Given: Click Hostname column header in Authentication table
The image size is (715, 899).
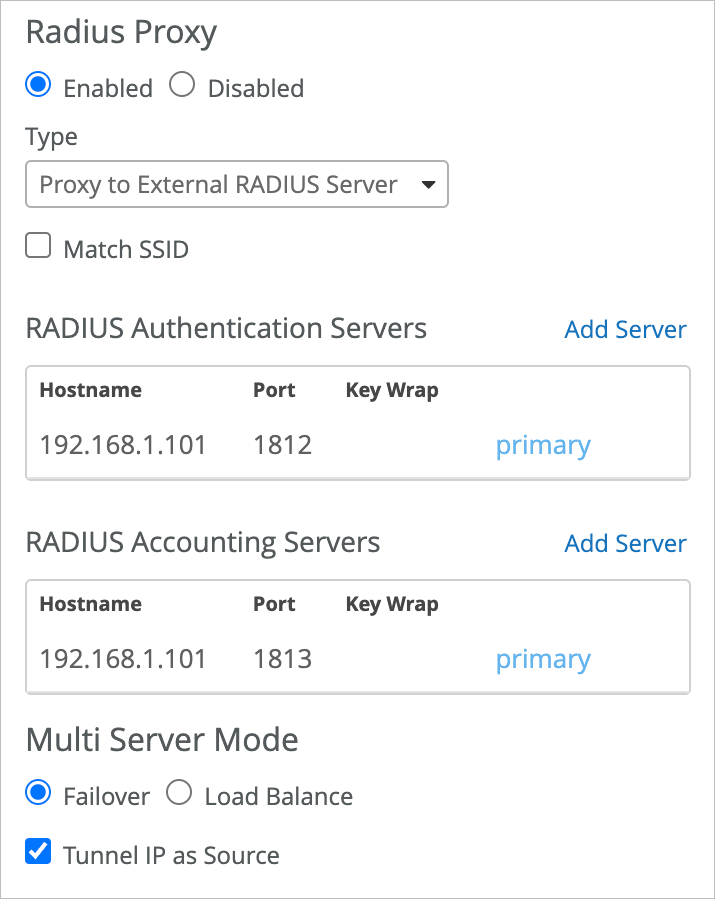Looking at the screenshot, I should [90, 390].
